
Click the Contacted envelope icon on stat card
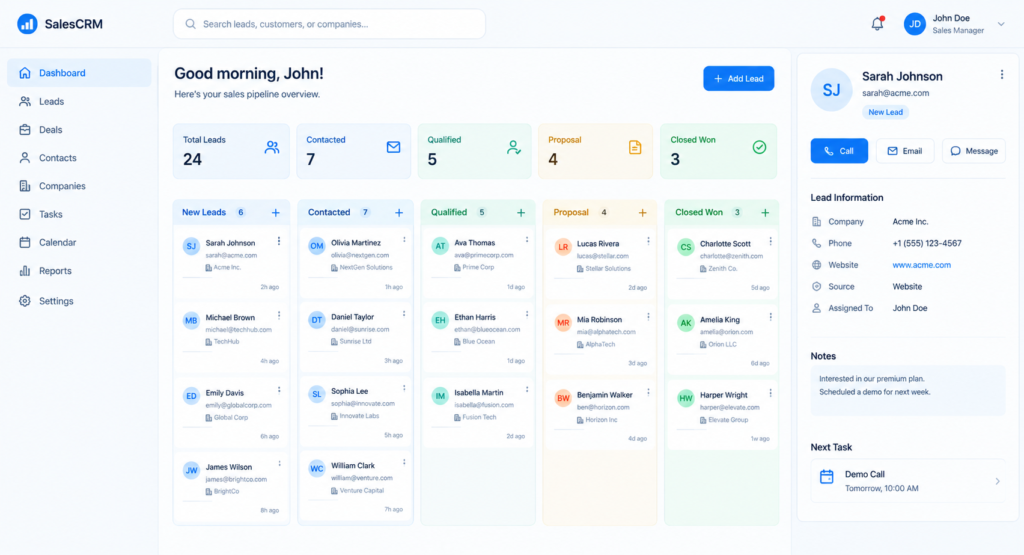point(393,148)
